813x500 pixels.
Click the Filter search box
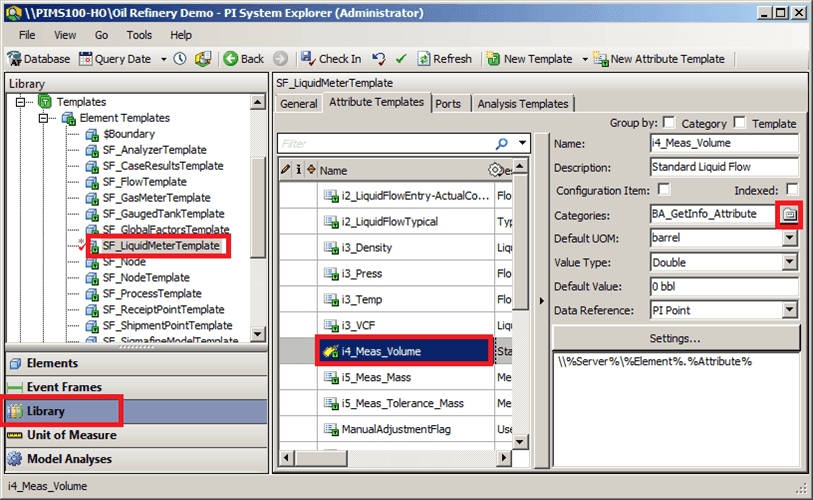(x=385, y=144)
